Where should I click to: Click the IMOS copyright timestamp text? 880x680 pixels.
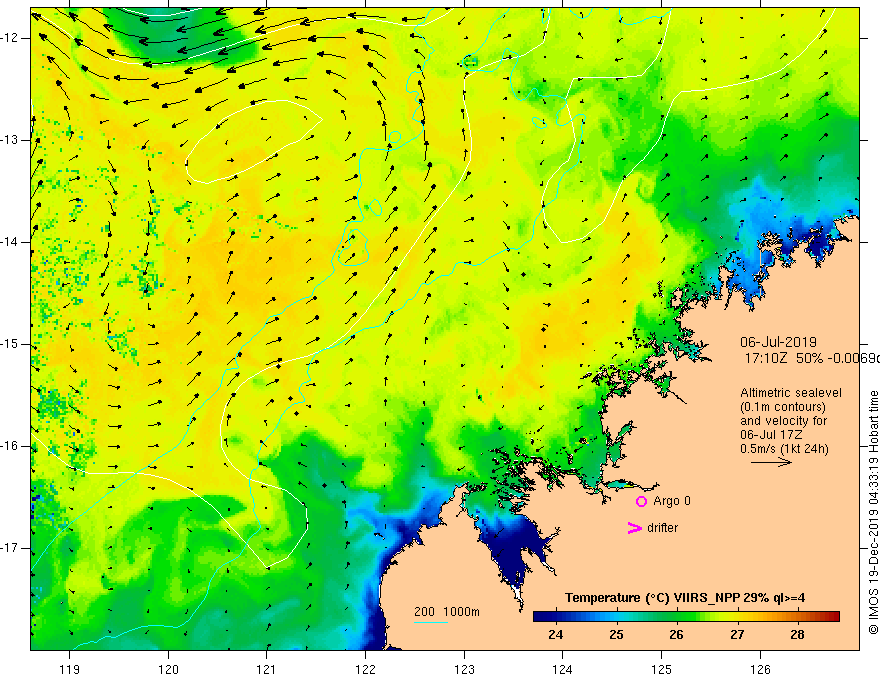point(873,513)
